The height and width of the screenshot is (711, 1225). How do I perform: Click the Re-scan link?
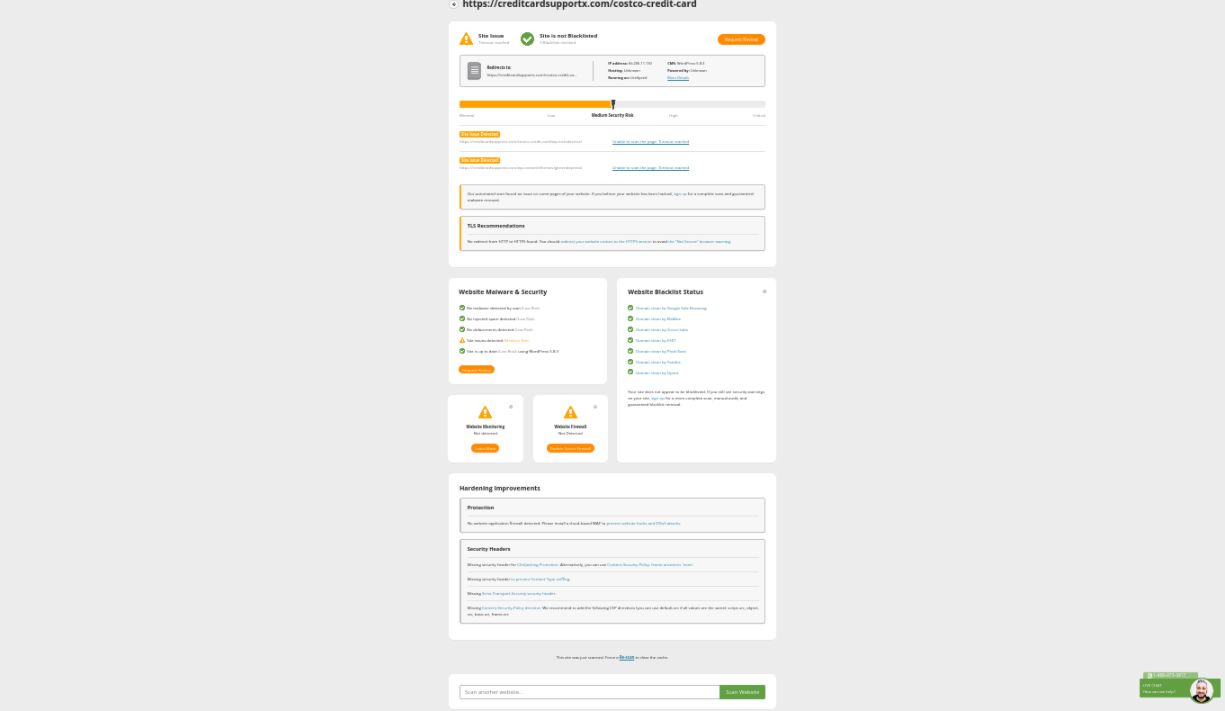(x=626, y=657)
